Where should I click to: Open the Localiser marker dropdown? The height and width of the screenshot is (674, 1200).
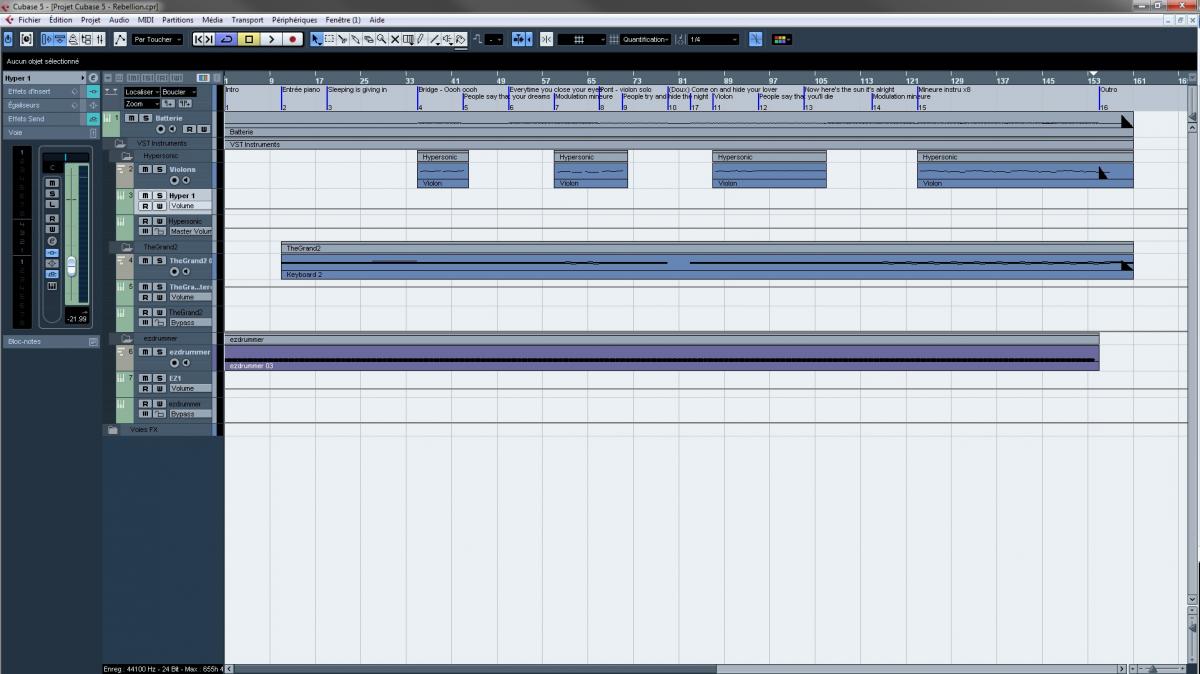[141, 92]
